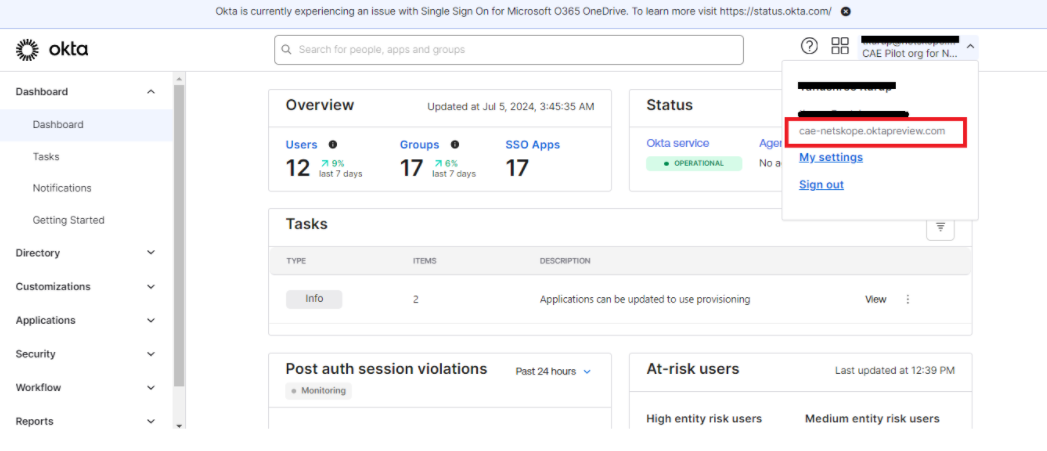Open the help question mark icon

point(809,46)
